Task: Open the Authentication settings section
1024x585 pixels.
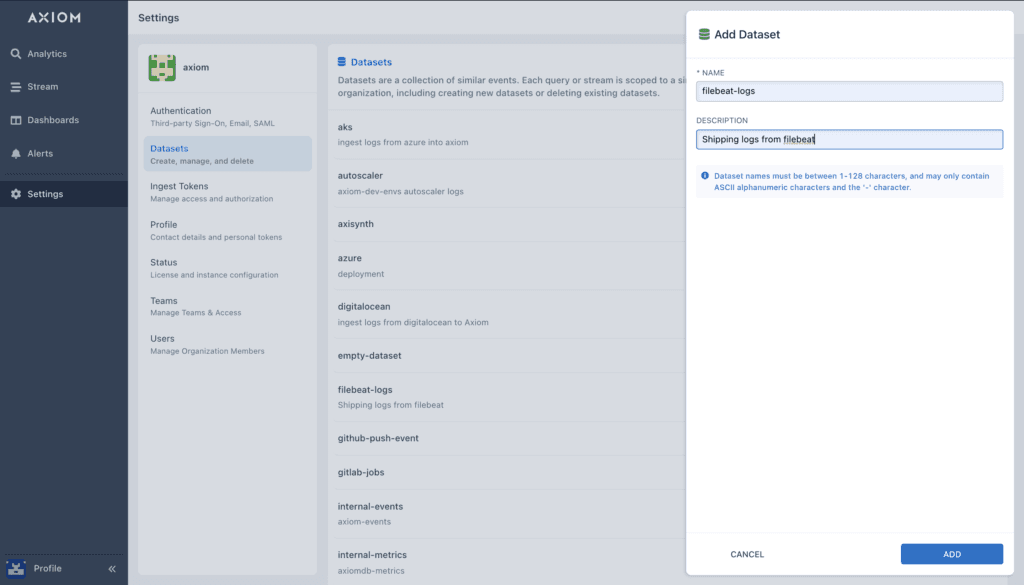Action: 227,116
